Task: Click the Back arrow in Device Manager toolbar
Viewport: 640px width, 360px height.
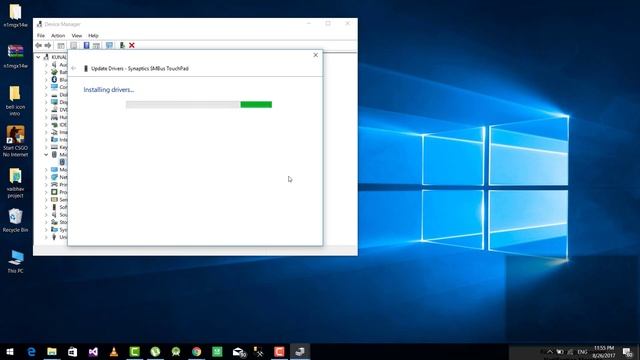Action: coord(39,45)
